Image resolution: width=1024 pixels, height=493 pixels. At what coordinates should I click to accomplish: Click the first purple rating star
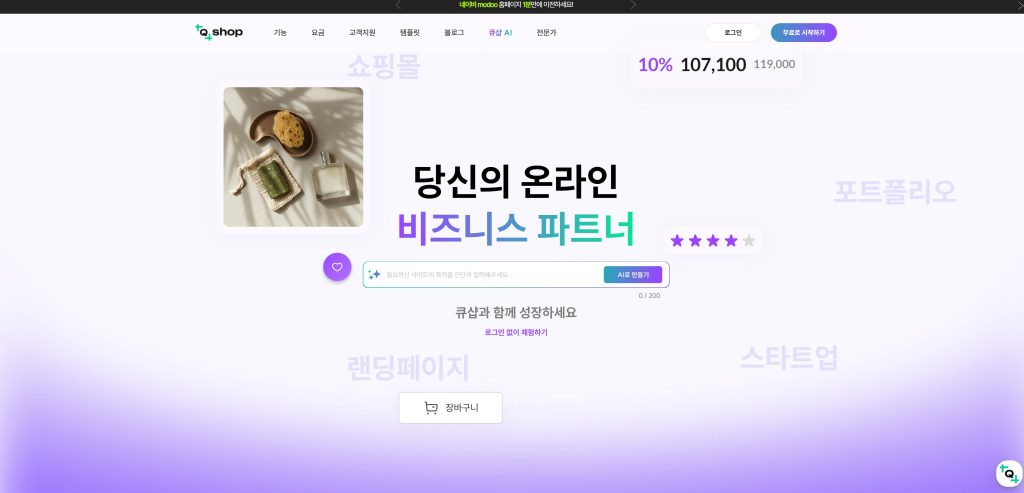(677, 241)
